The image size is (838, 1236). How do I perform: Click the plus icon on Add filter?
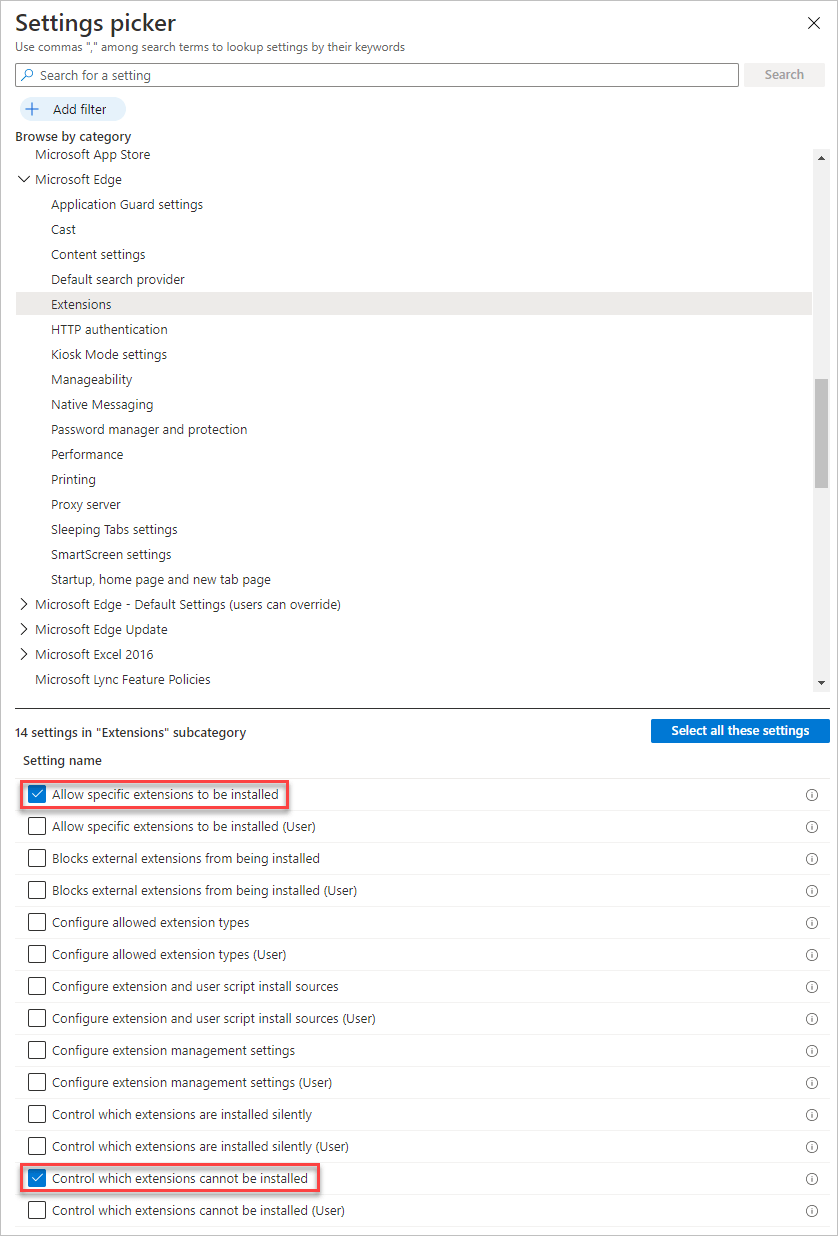pos(32,109)
